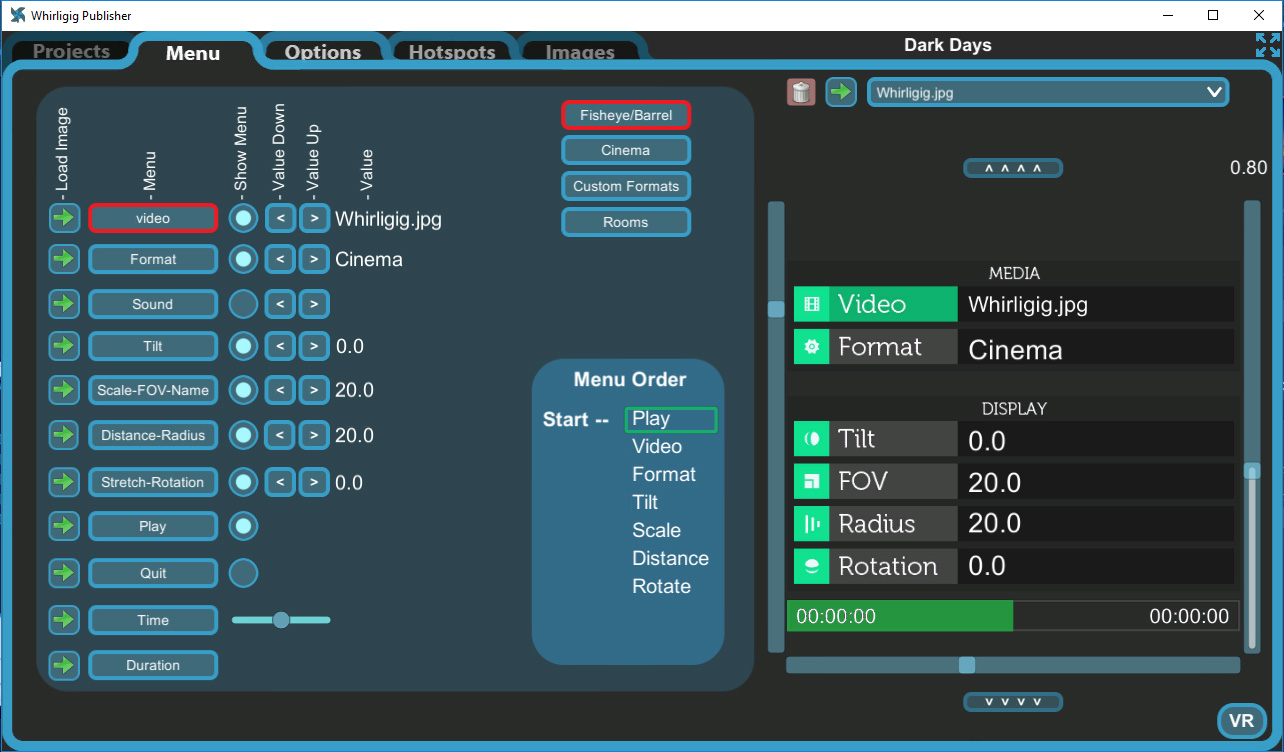Screen dimensions: 1284x752
Task: Click the Rotation row icon in preview
Action: [812, 566]
